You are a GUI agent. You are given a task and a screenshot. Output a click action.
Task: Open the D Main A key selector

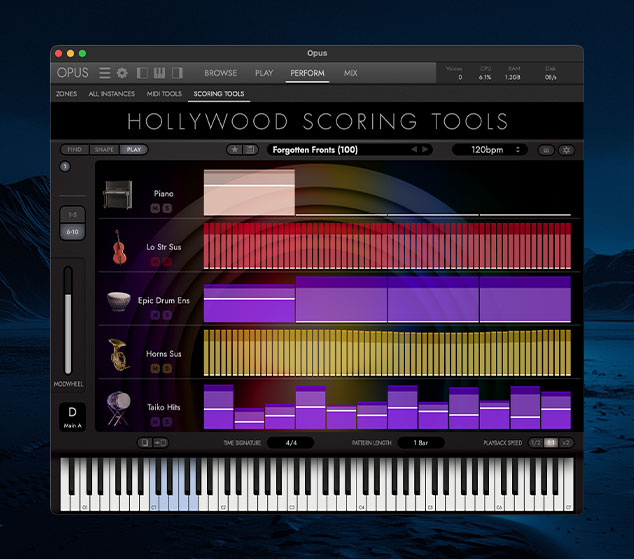pyautogui.click(x=72, y=417)
